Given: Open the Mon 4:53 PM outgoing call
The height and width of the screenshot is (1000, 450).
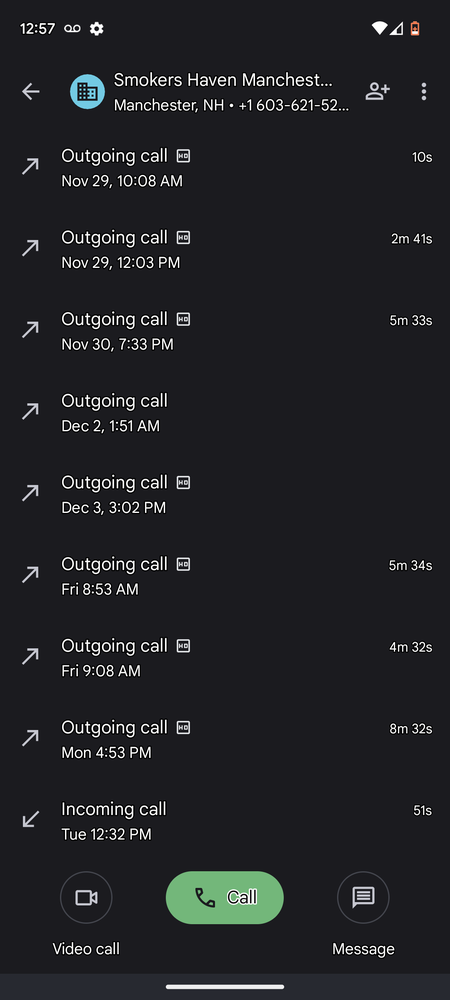Looking at the screenshot, I should (225, 739).
